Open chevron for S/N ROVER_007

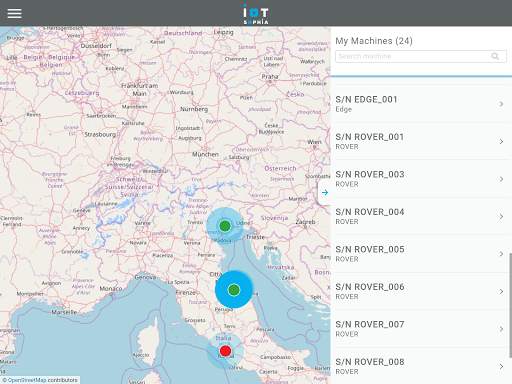(x=501, y=329)
